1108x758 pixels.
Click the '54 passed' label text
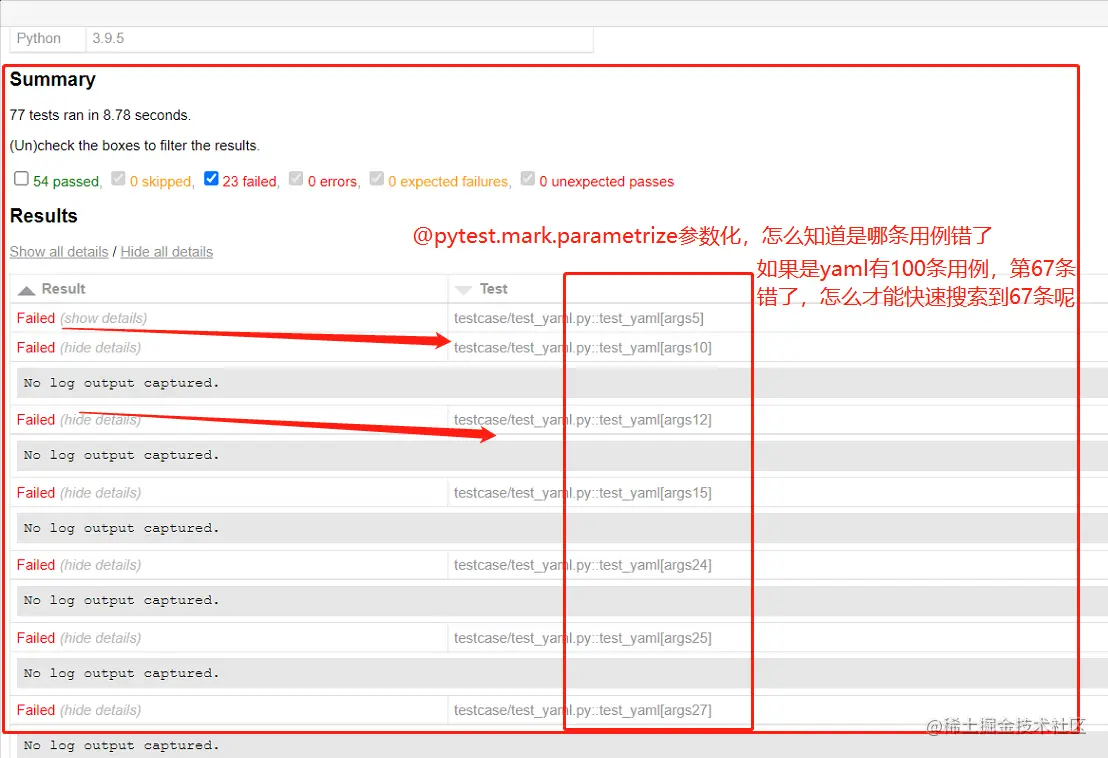66,182
